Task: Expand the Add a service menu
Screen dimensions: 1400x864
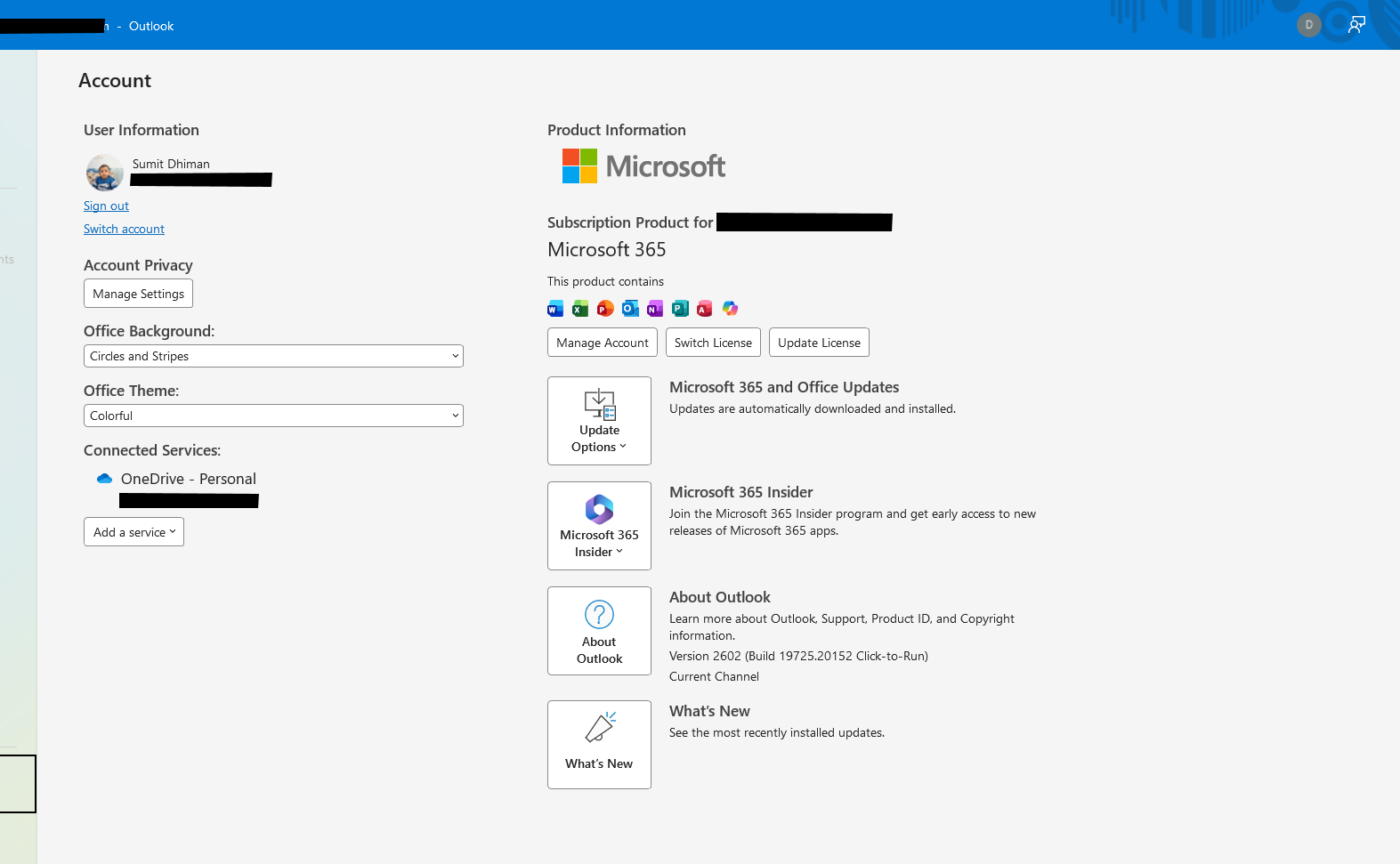Action: pos(134,532)
